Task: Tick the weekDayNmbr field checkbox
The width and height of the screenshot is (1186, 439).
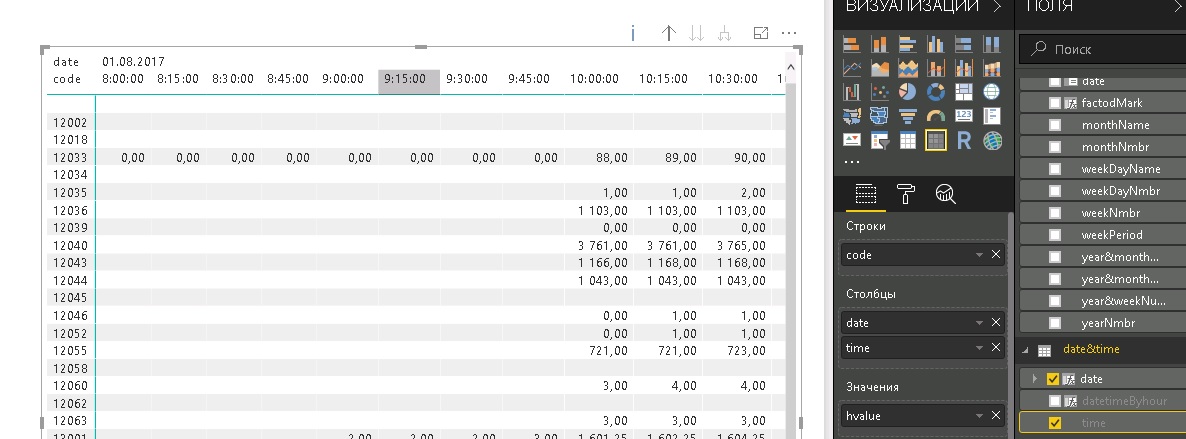Action: click(1055, 191)
